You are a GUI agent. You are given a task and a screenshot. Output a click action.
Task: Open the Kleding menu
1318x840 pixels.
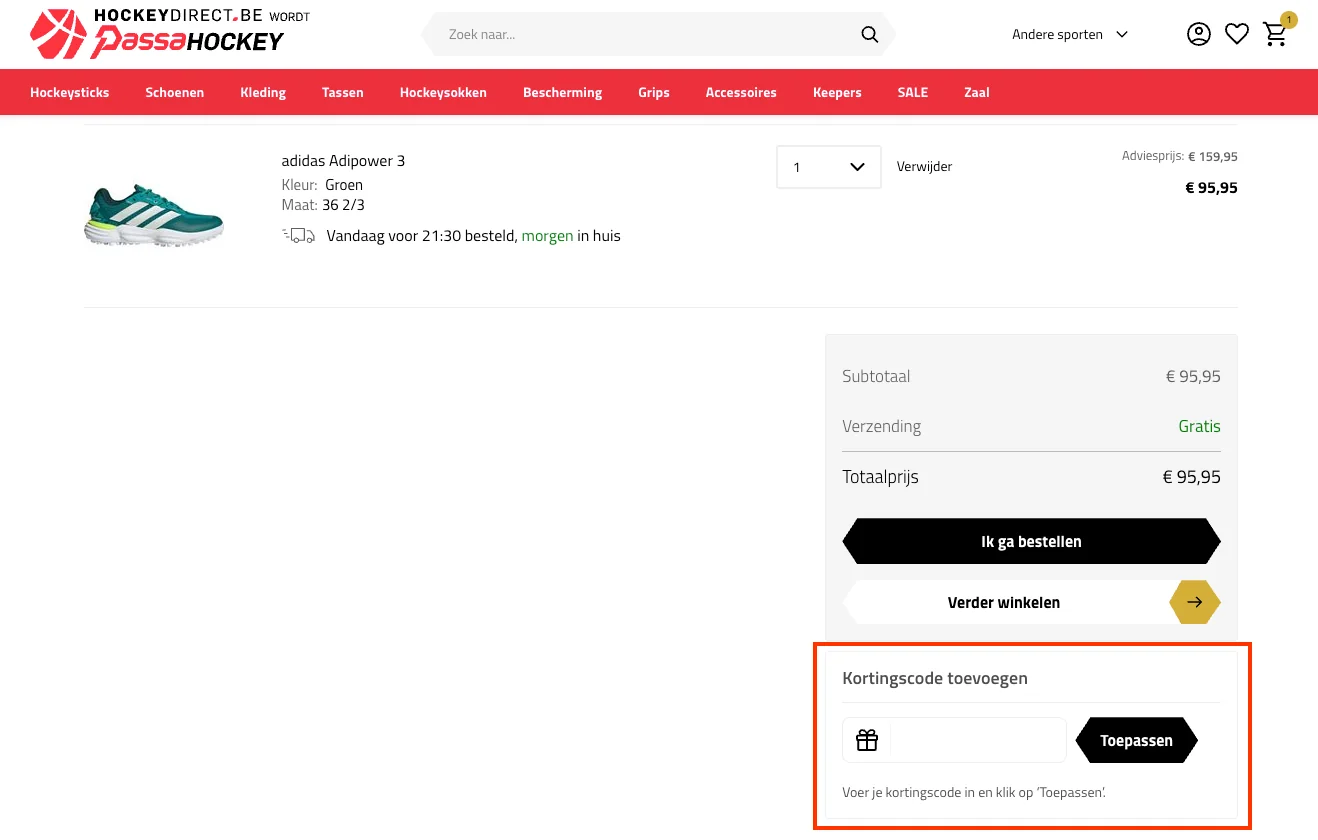(x=263, y=92)
